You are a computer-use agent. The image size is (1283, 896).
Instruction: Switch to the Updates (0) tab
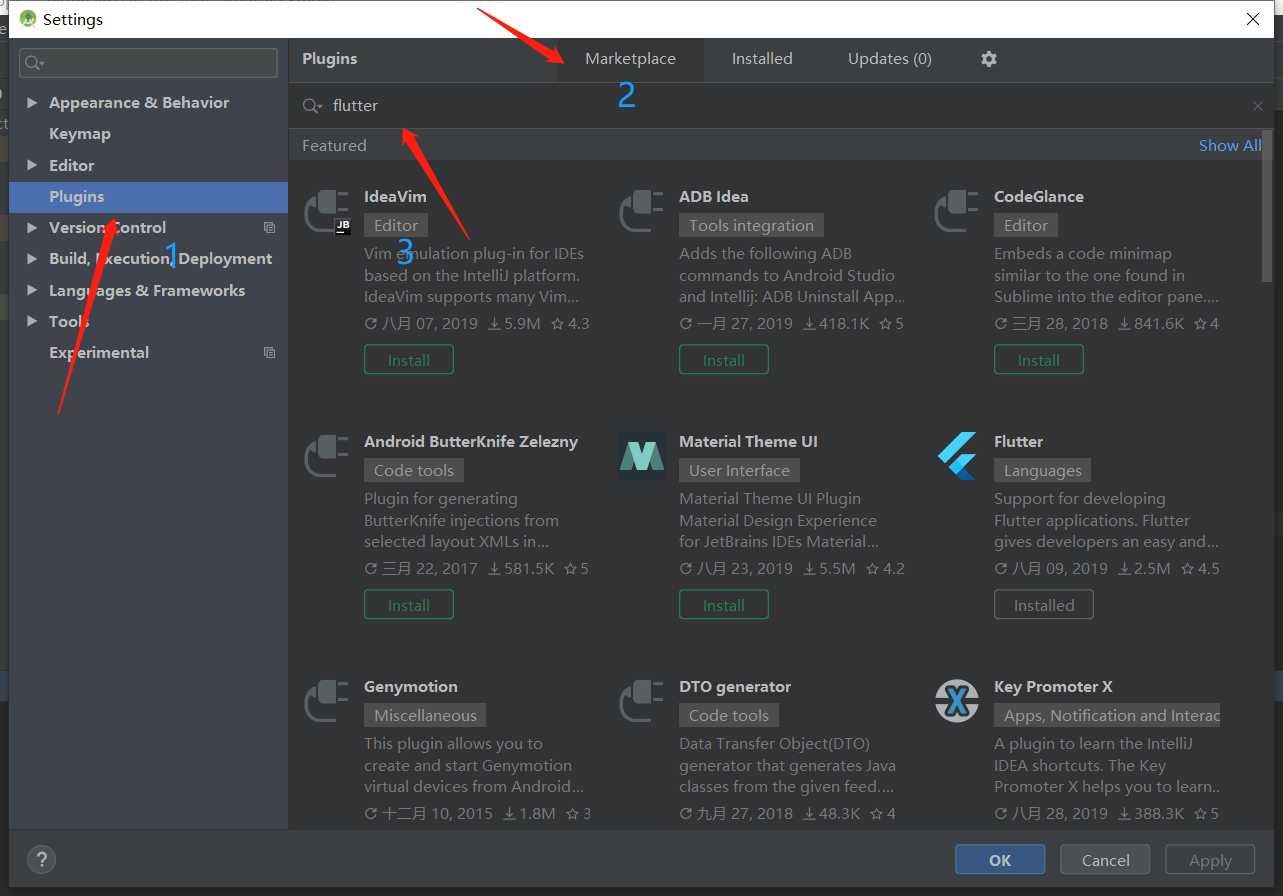pyautogui.click(x=890, y=59)
